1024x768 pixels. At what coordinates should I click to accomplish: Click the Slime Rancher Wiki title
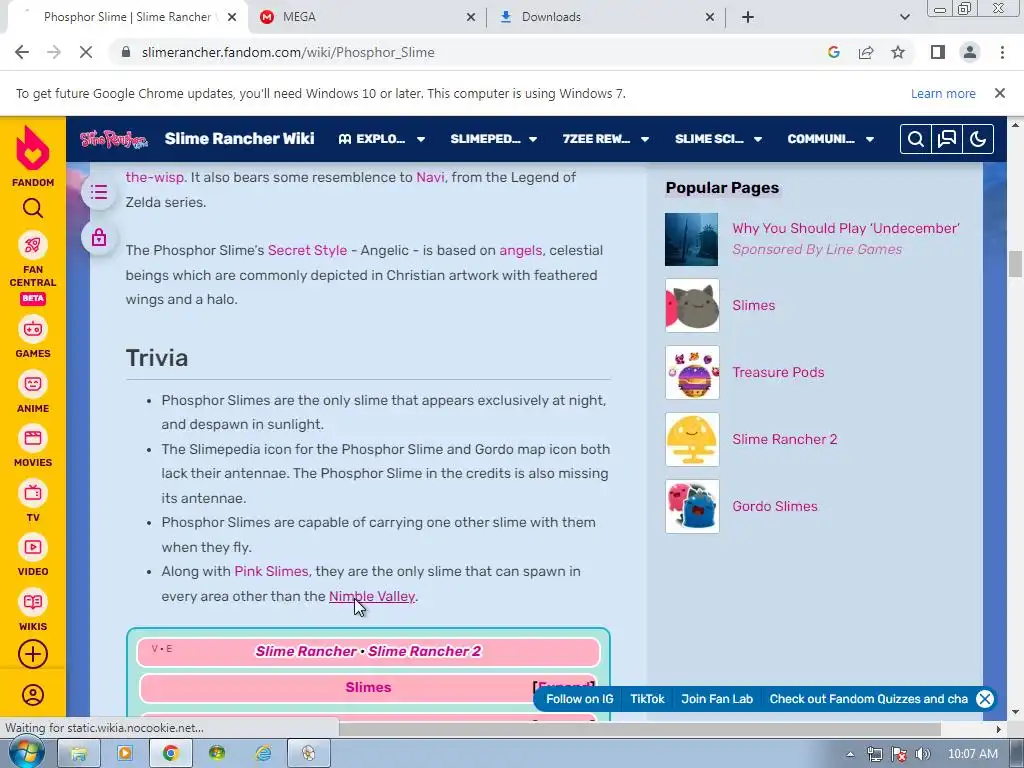[239, 138]
